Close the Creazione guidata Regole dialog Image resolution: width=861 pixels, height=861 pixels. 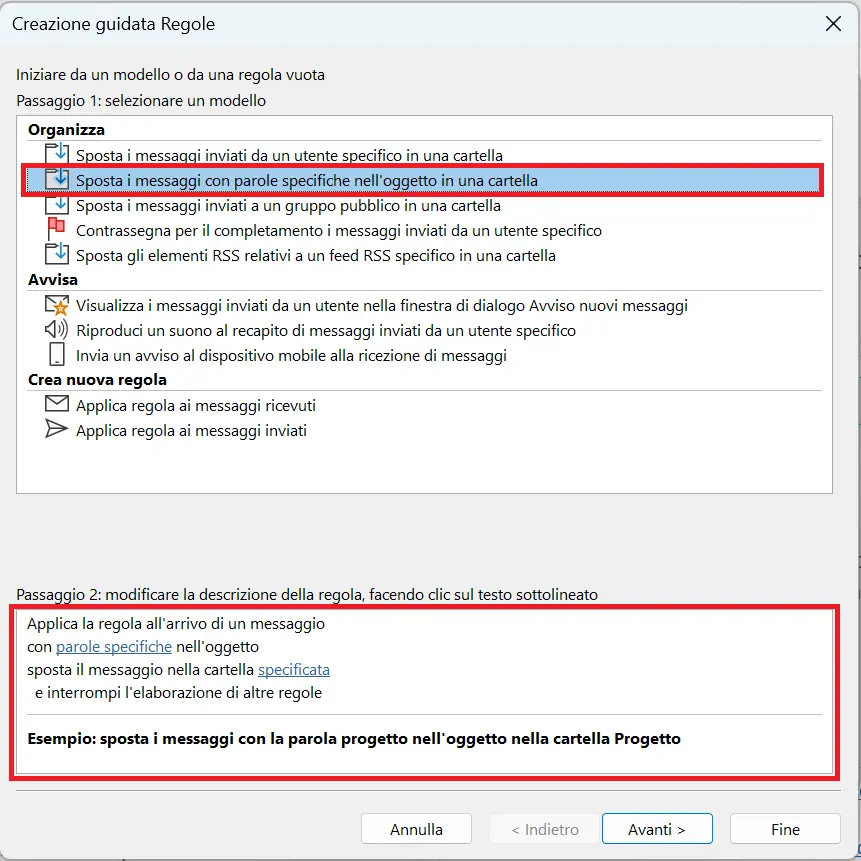pos(833,23)
